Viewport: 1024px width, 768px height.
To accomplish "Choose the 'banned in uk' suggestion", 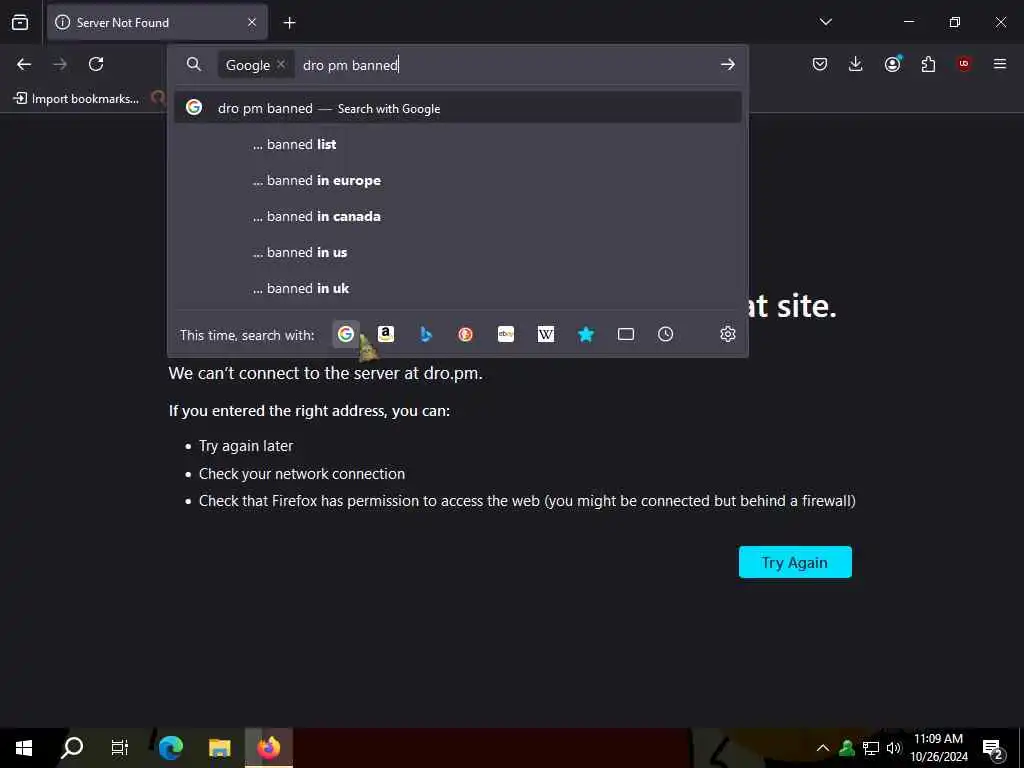I will tap(458, 288).
